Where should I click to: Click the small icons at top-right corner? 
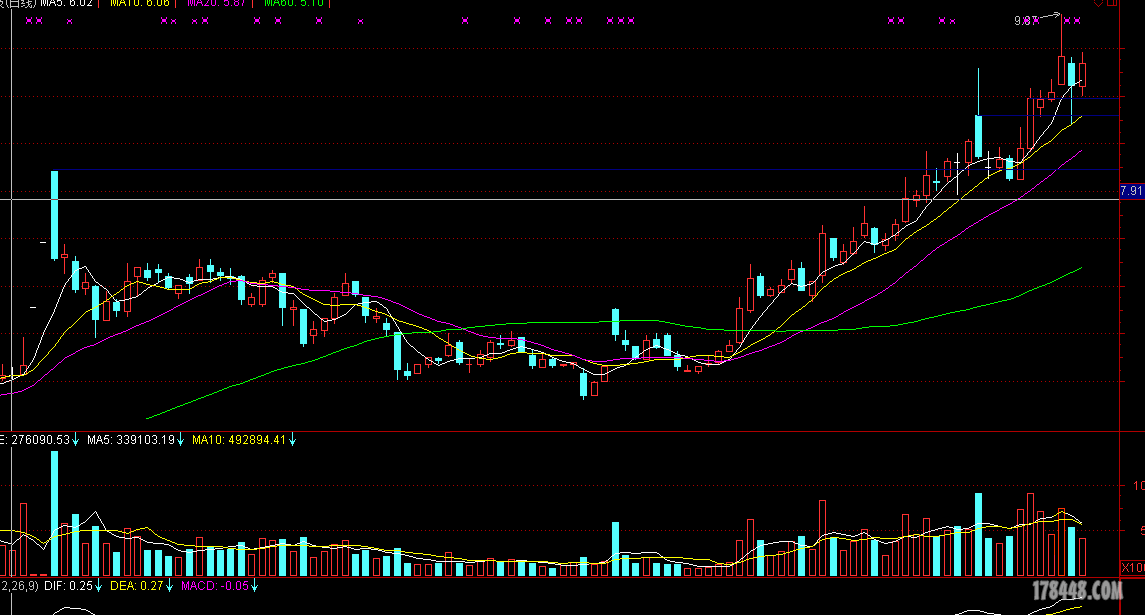click(1110, 4)
